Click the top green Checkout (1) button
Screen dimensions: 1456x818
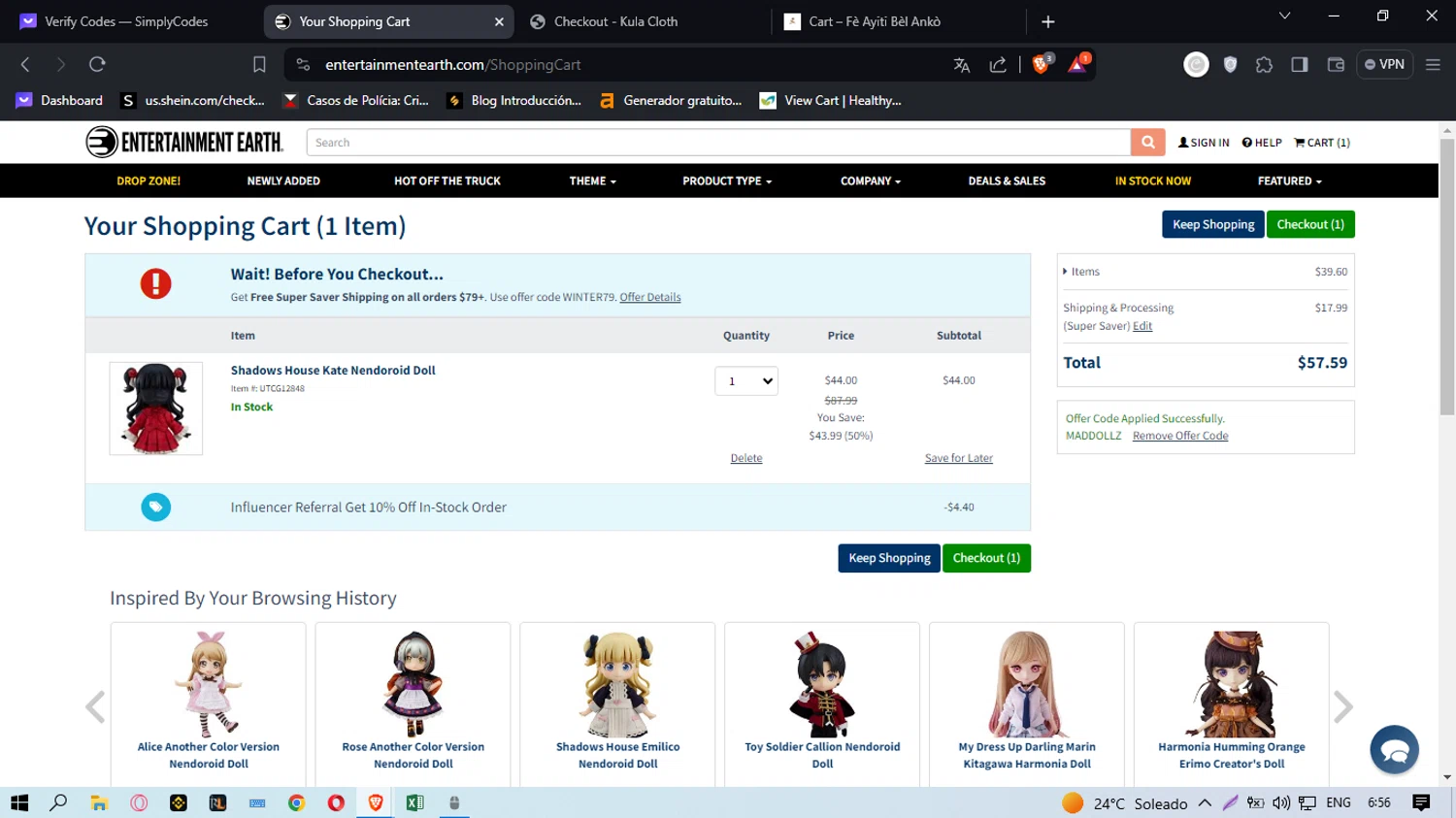tap(1310, 224)
